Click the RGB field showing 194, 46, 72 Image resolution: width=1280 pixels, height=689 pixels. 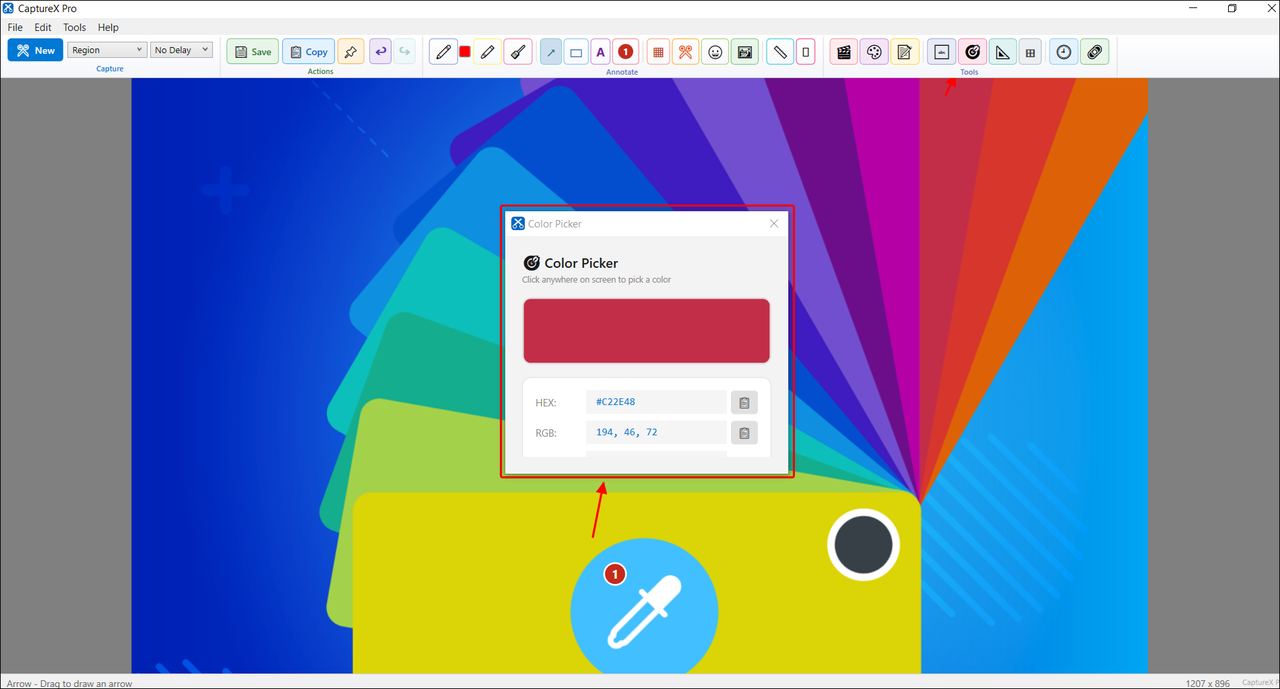coord(656,432)
